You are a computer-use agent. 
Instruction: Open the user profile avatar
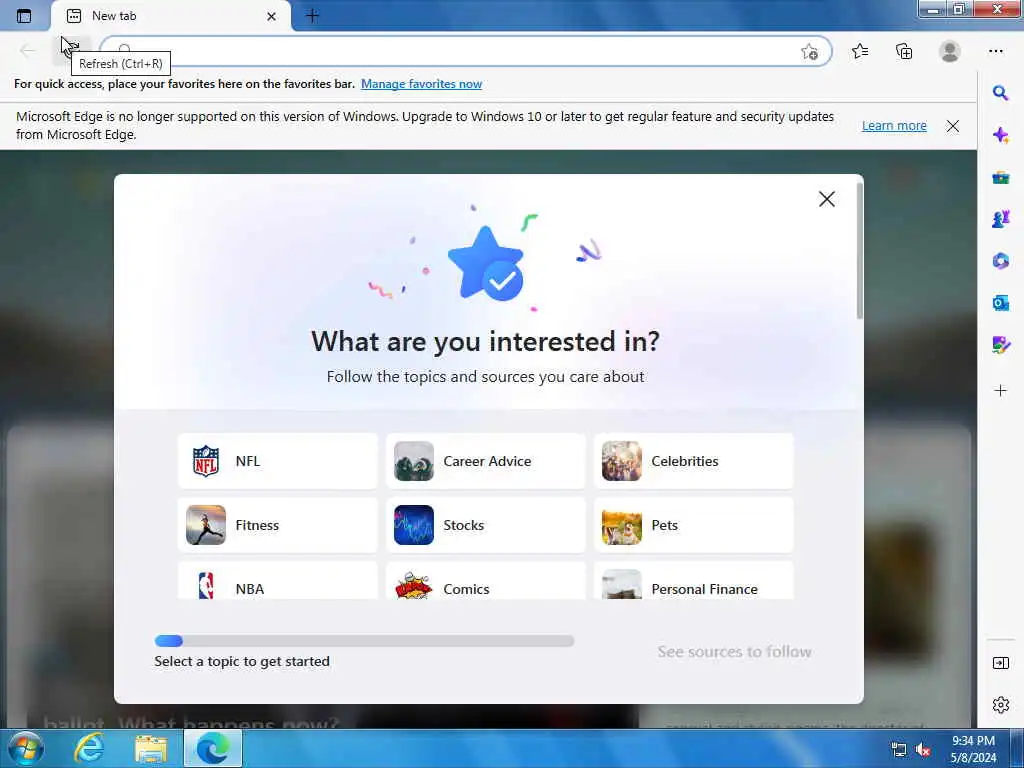(950, 51)
